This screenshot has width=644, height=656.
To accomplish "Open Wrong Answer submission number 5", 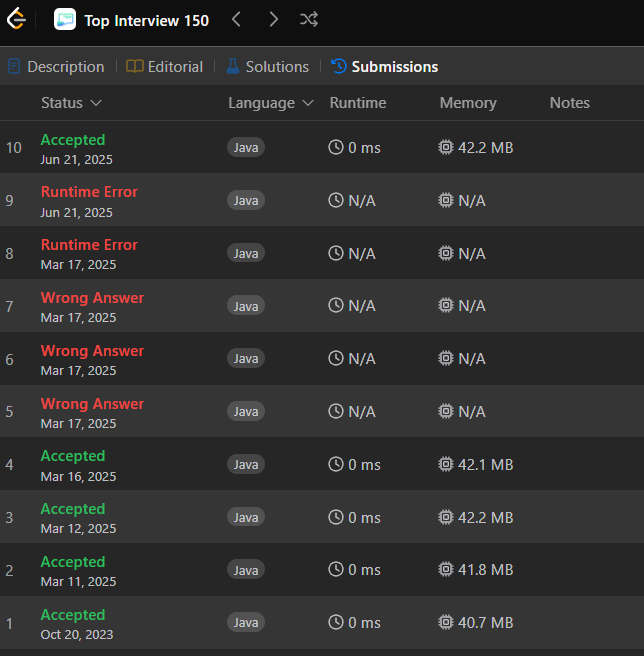I will [322, 411].
